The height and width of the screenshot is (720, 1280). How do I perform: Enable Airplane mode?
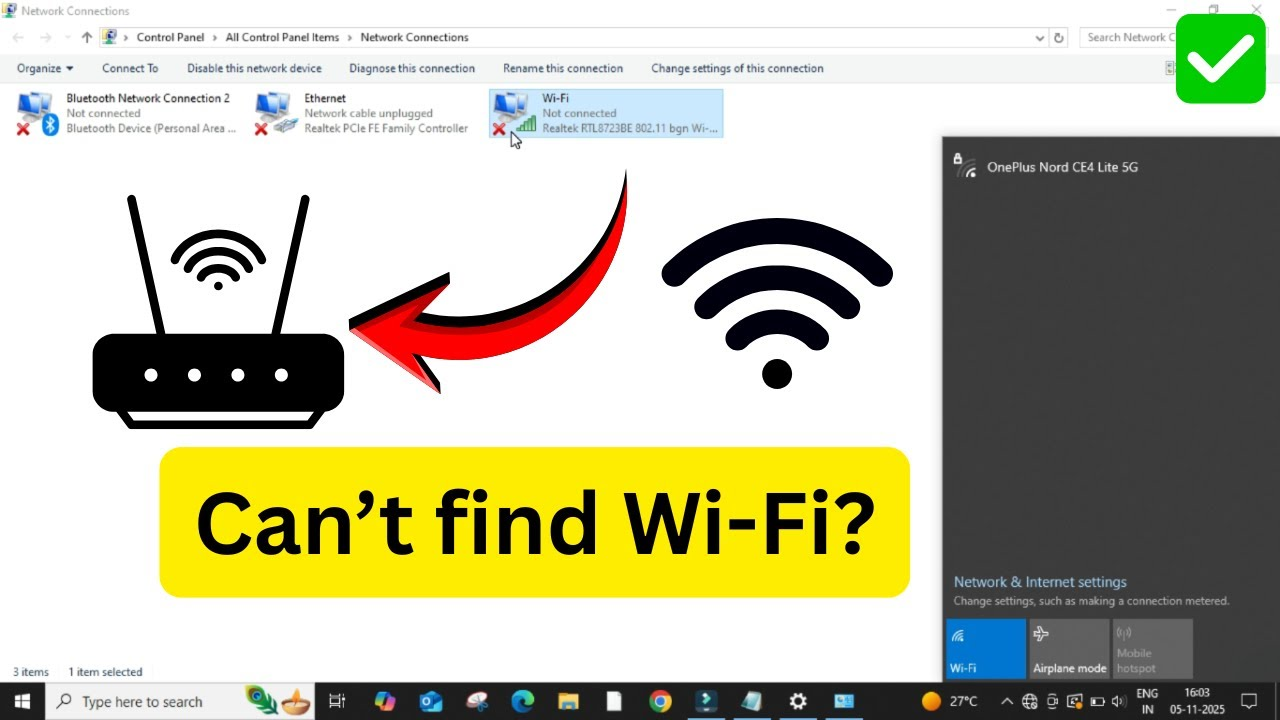pyautogui.click(x=1069, y=649)
